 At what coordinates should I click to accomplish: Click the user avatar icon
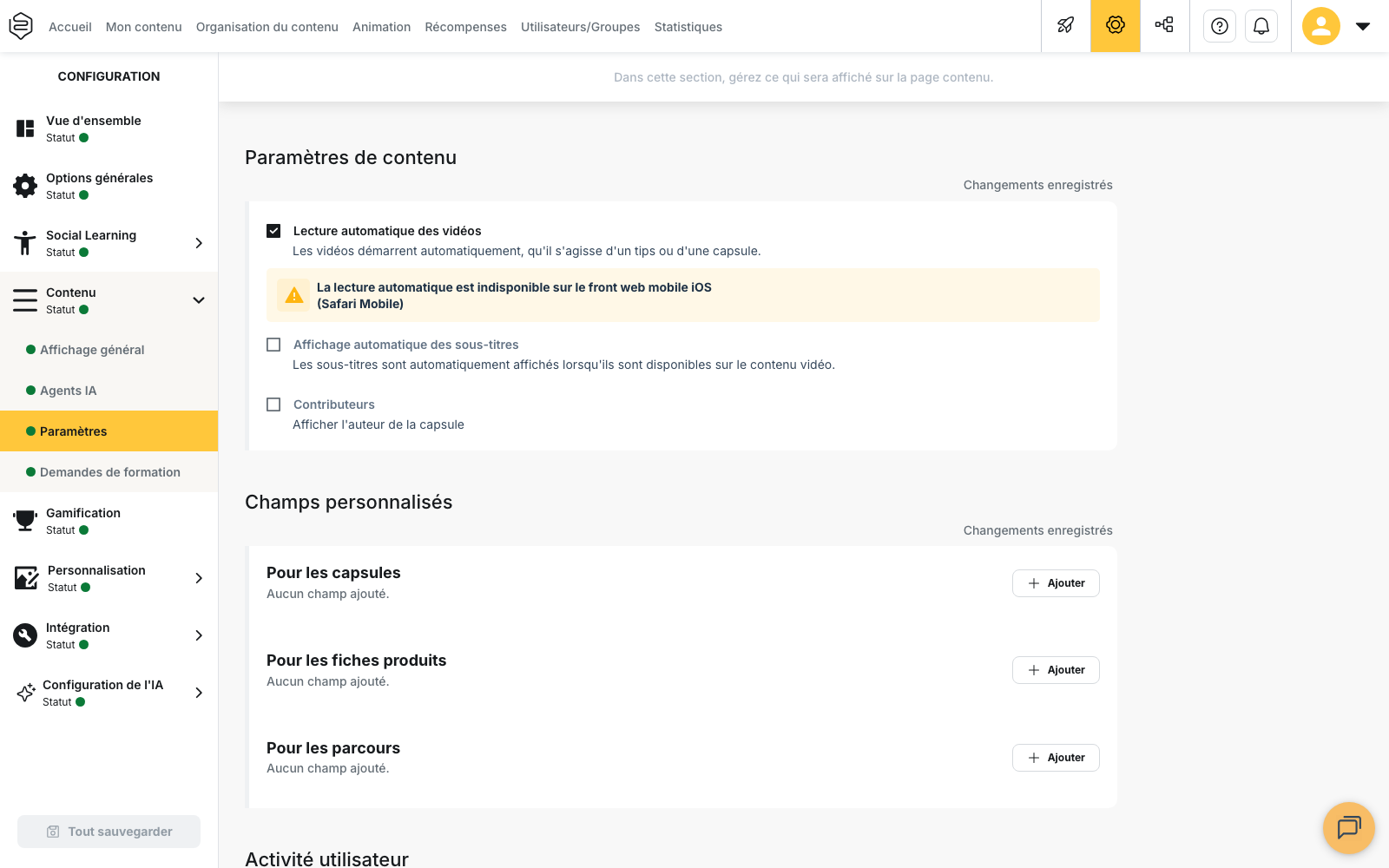(x=1321, y=26)
